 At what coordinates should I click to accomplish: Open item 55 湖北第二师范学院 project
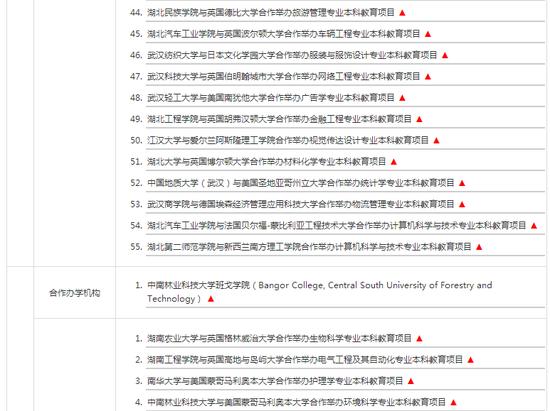(x=309, y=247)
